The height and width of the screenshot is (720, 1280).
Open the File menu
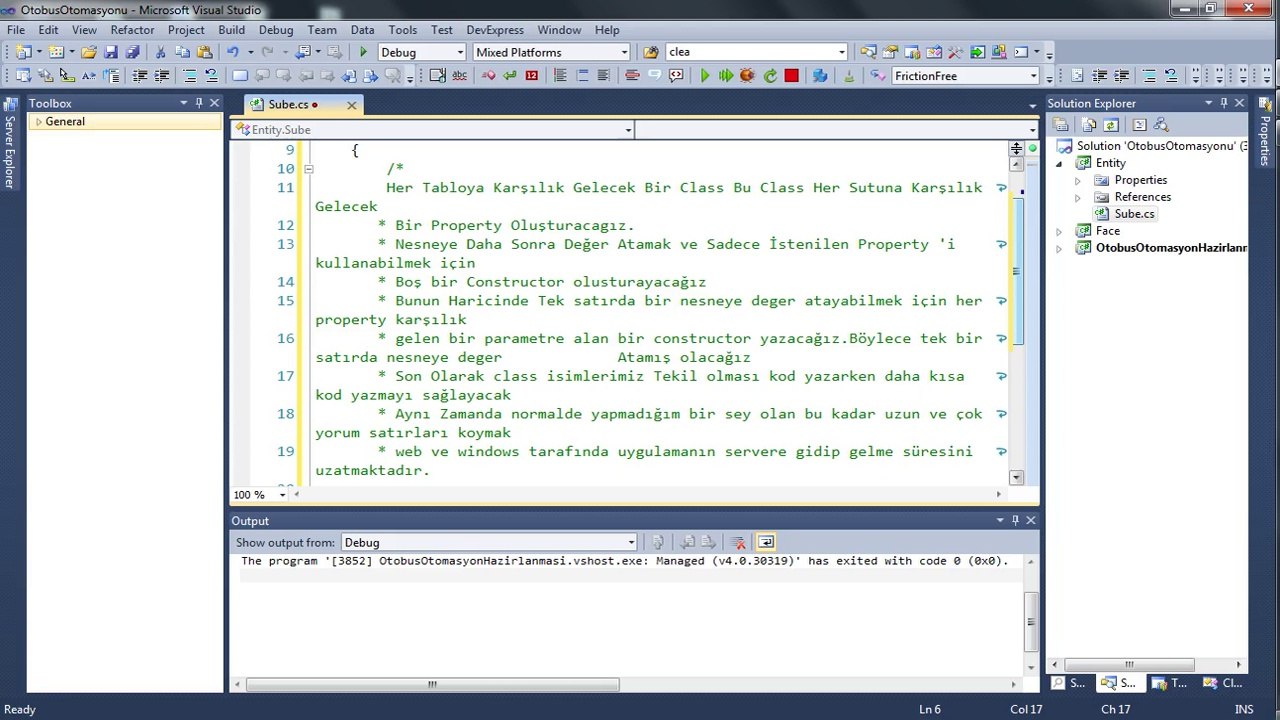(16, 30)
